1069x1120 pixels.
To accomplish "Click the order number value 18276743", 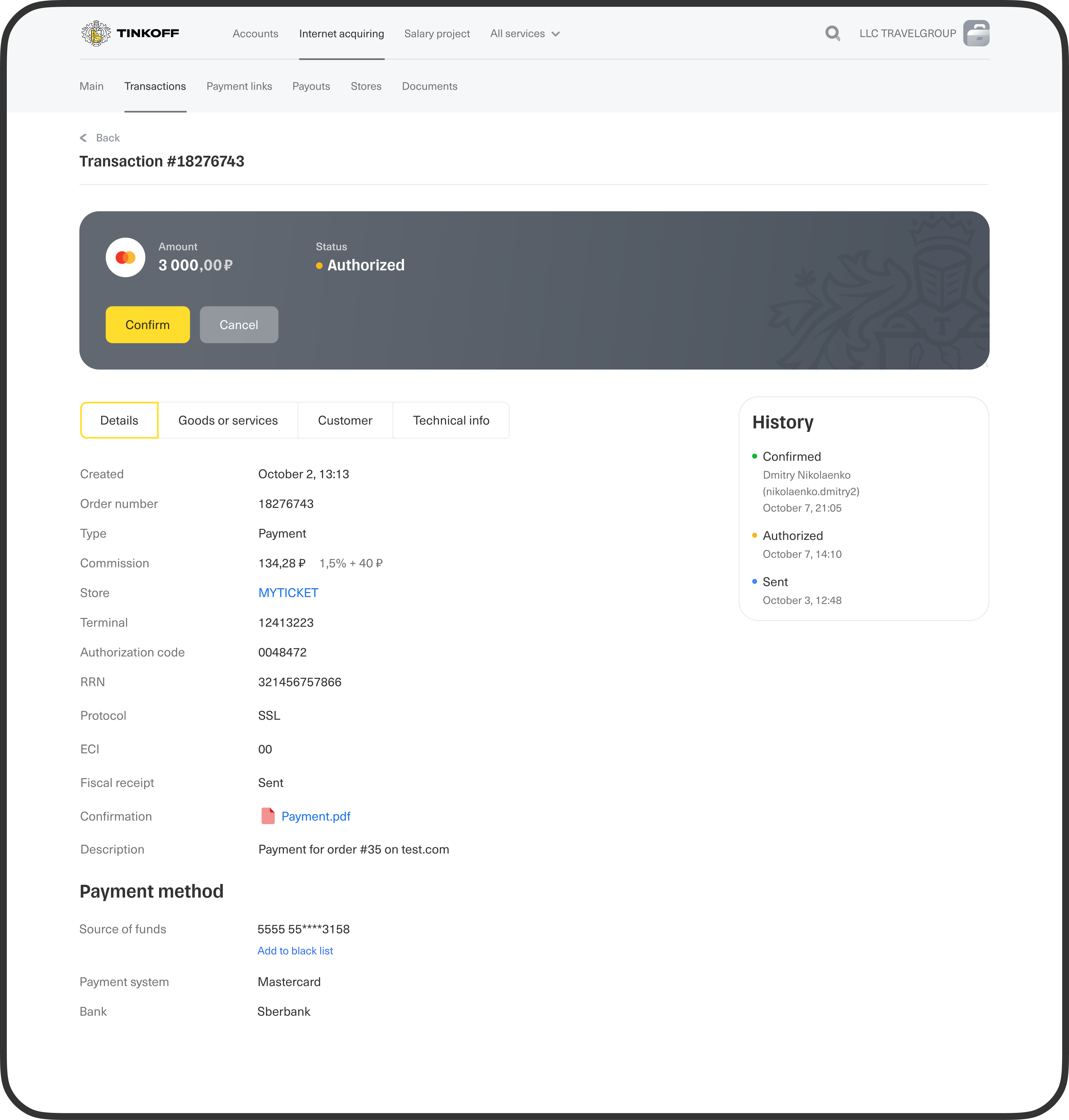I will (286, 504).
